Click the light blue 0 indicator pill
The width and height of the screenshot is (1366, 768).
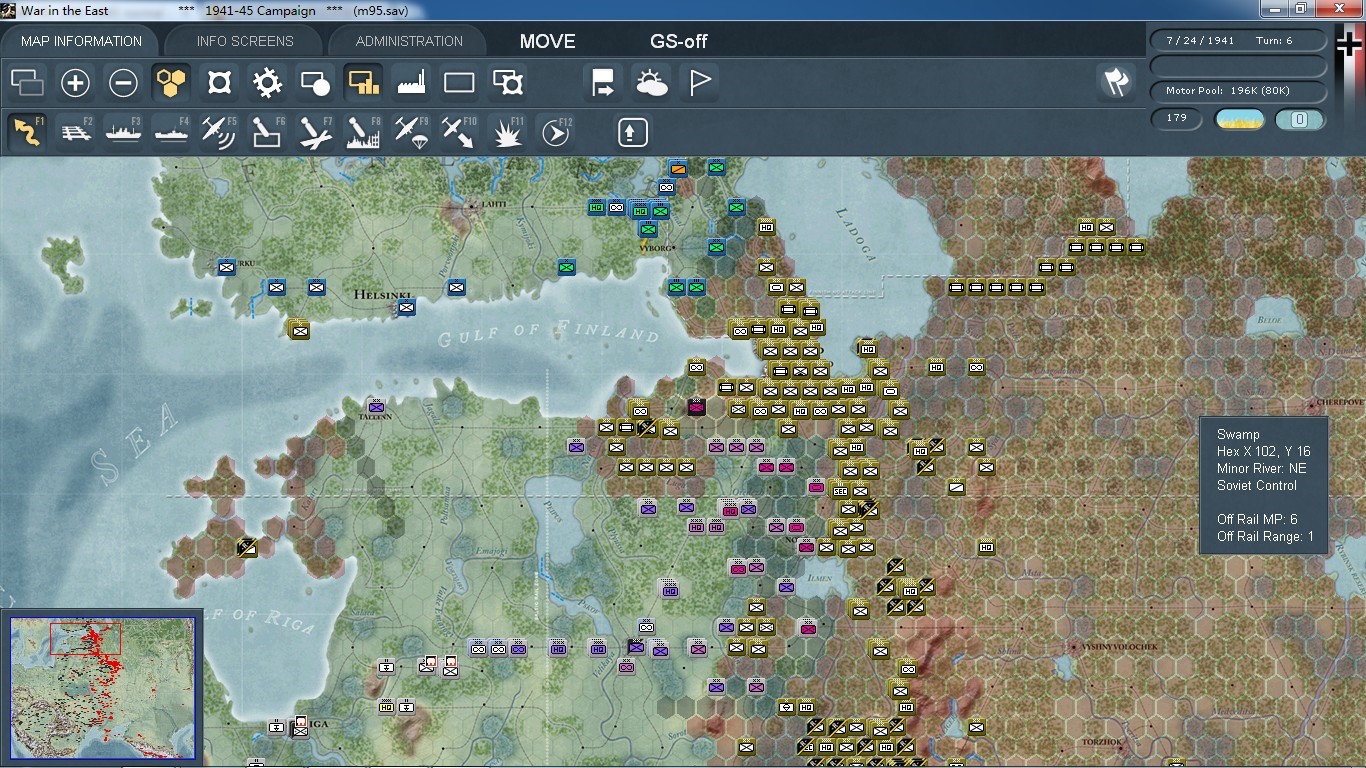[1300, 119]
